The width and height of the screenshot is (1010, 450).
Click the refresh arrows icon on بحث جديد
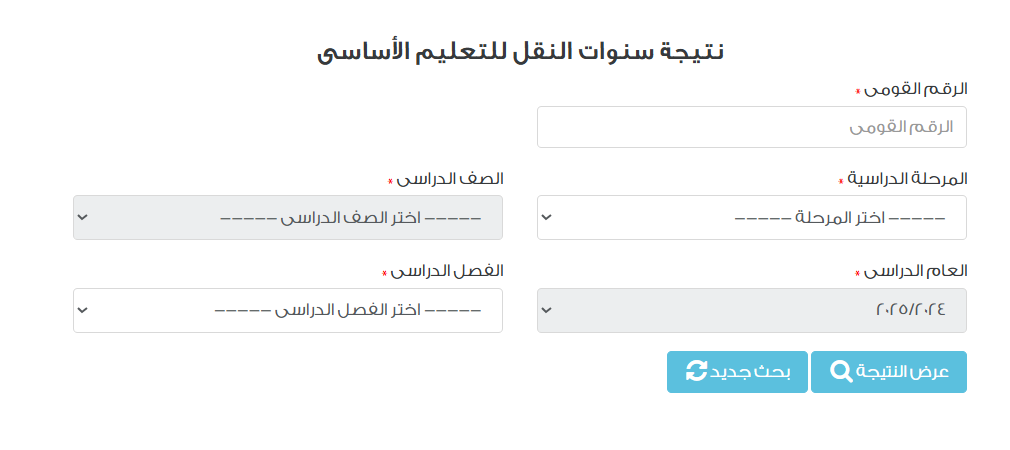696,372
